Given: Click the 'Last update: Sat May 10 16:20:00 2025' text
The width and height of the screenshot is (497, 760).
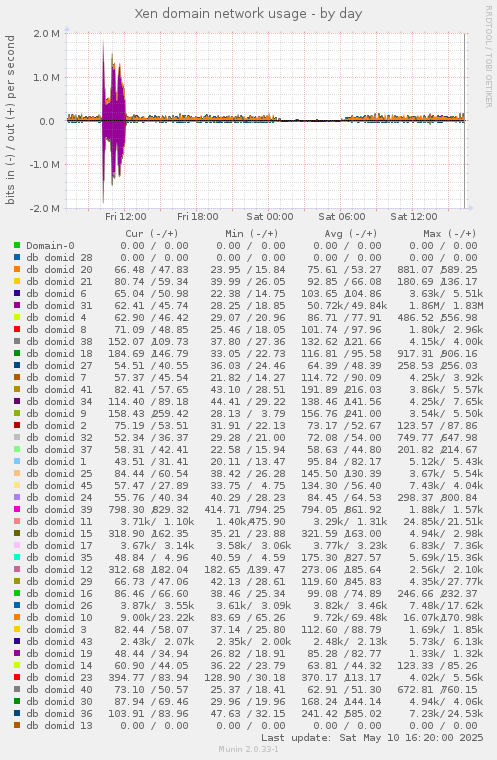Looking at the screenshot, I should coord(372,738).
